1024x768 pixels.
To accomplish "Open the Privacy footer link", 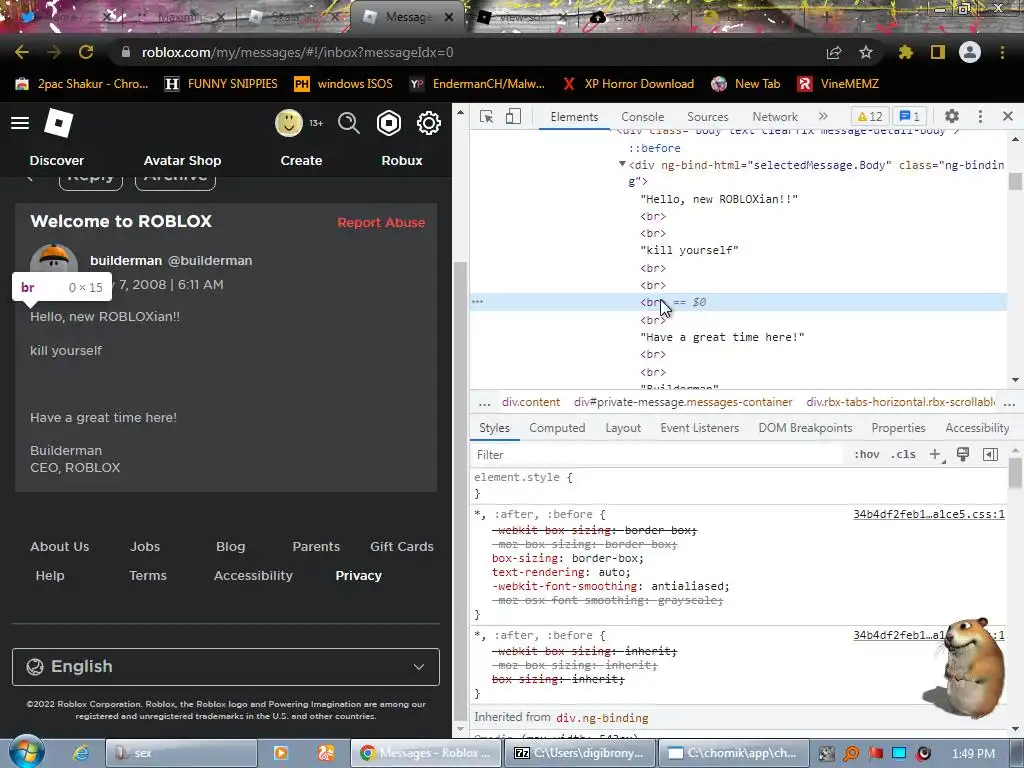I will 359,575.
